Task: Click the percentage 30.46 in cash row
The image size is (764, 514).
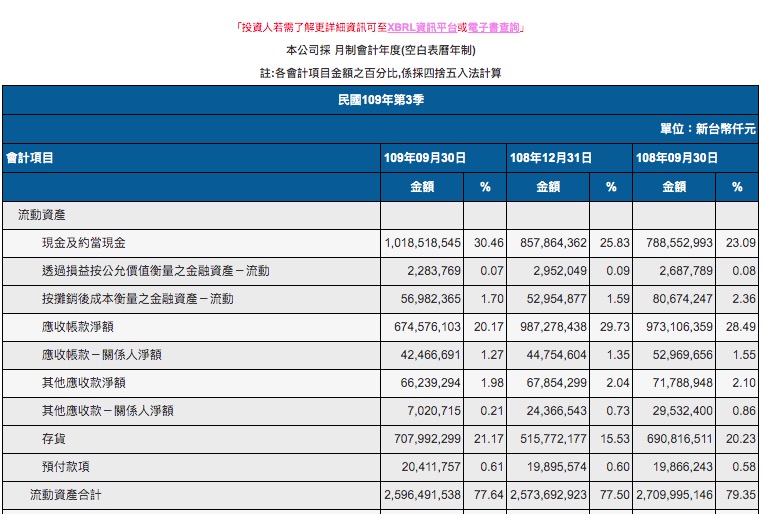Action: (x=489, y=243)
